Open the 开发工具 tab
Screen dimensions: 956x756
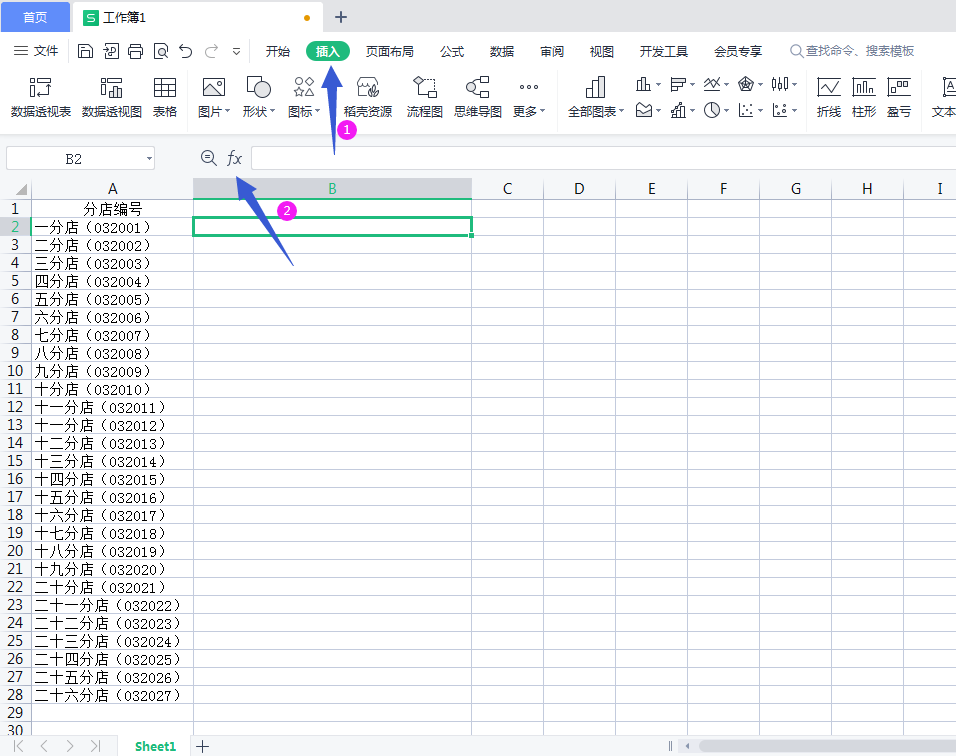click(x=664, y=51)
